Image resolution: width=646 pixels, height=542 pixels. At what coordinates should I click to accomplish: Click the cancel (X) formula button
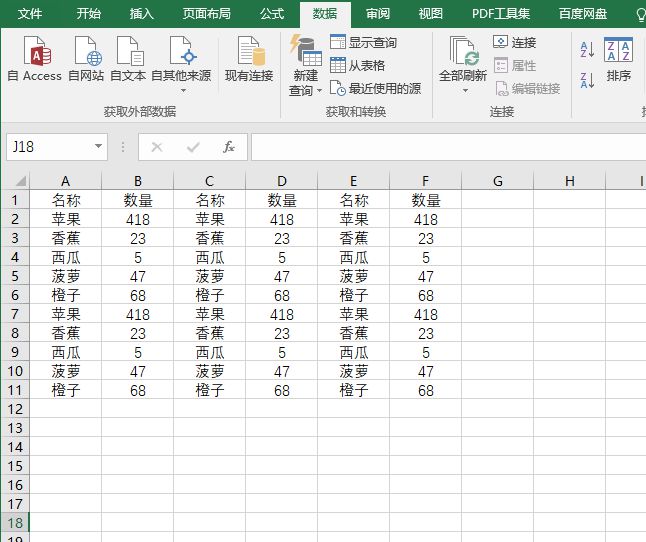tap(157, 147)
